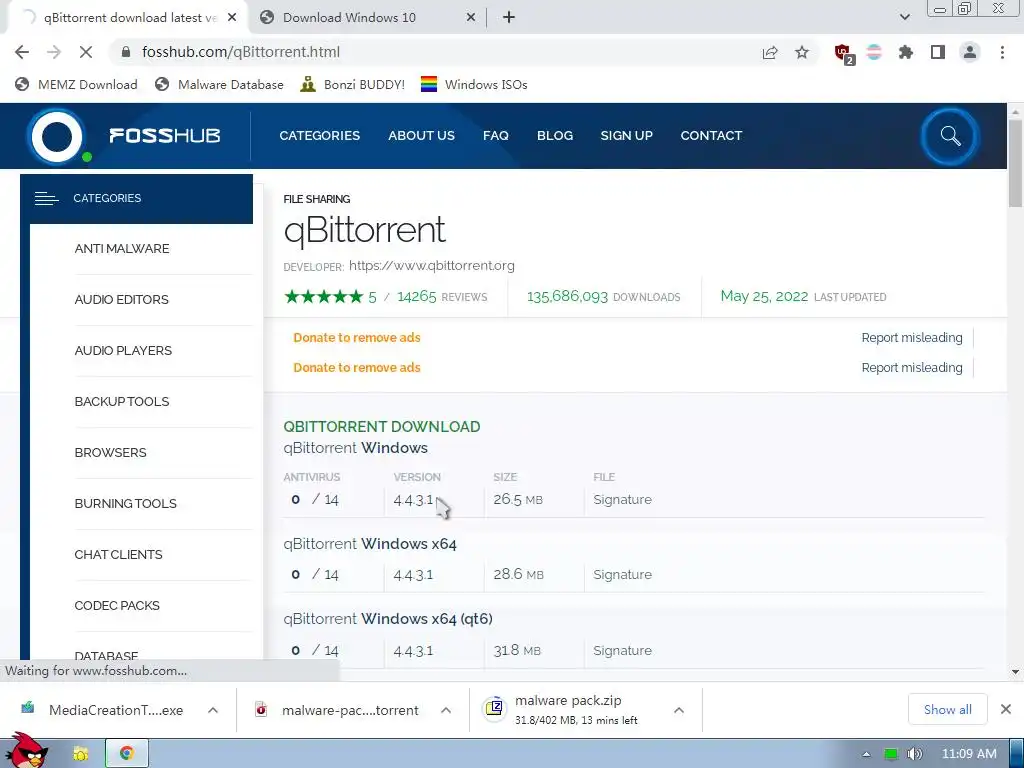The width and height of the screenshot is (1024, 768).
Task: Select CODEC PACKS category
Action: pos(117,605)
